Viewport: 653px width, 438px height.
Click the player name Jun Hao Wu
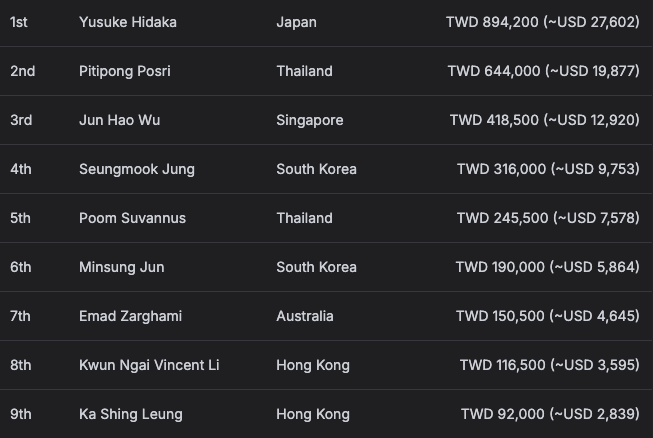coord(120,120)
